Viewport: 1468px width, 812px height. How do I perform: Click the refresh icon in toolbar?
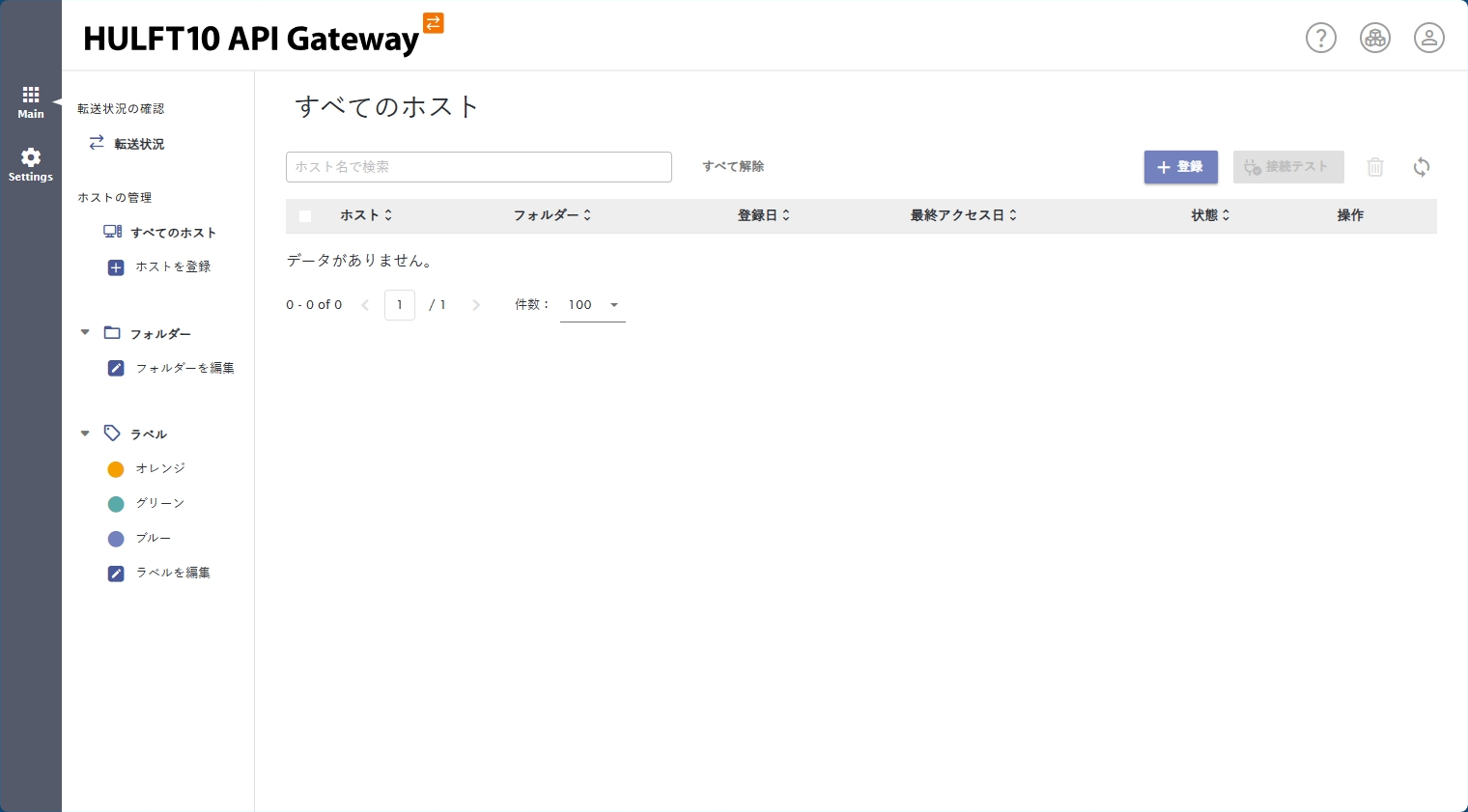[1422, 167]
